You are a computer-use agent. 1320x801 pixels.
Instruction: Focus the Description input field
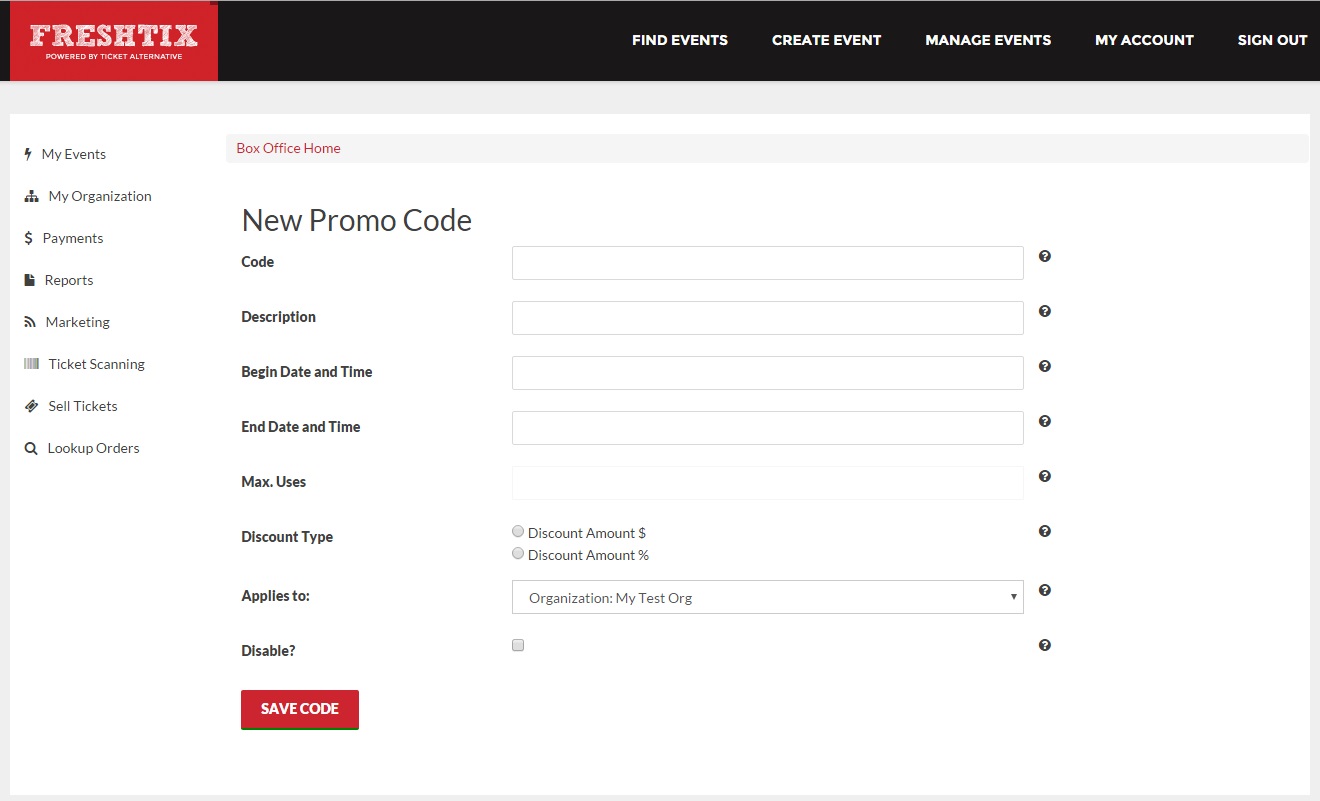pos(768,318)
